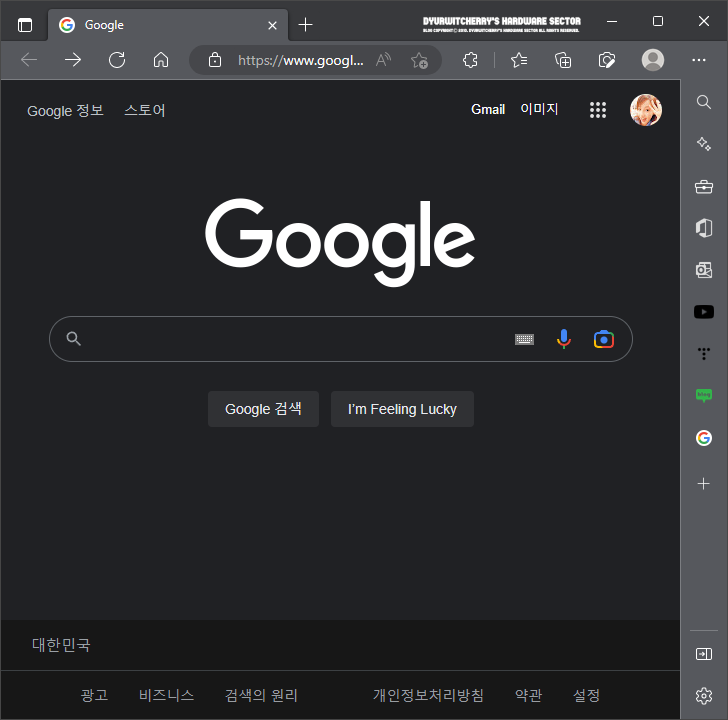Open the 이미지 link
Screen dimensions: 728x720
(539, 109)
